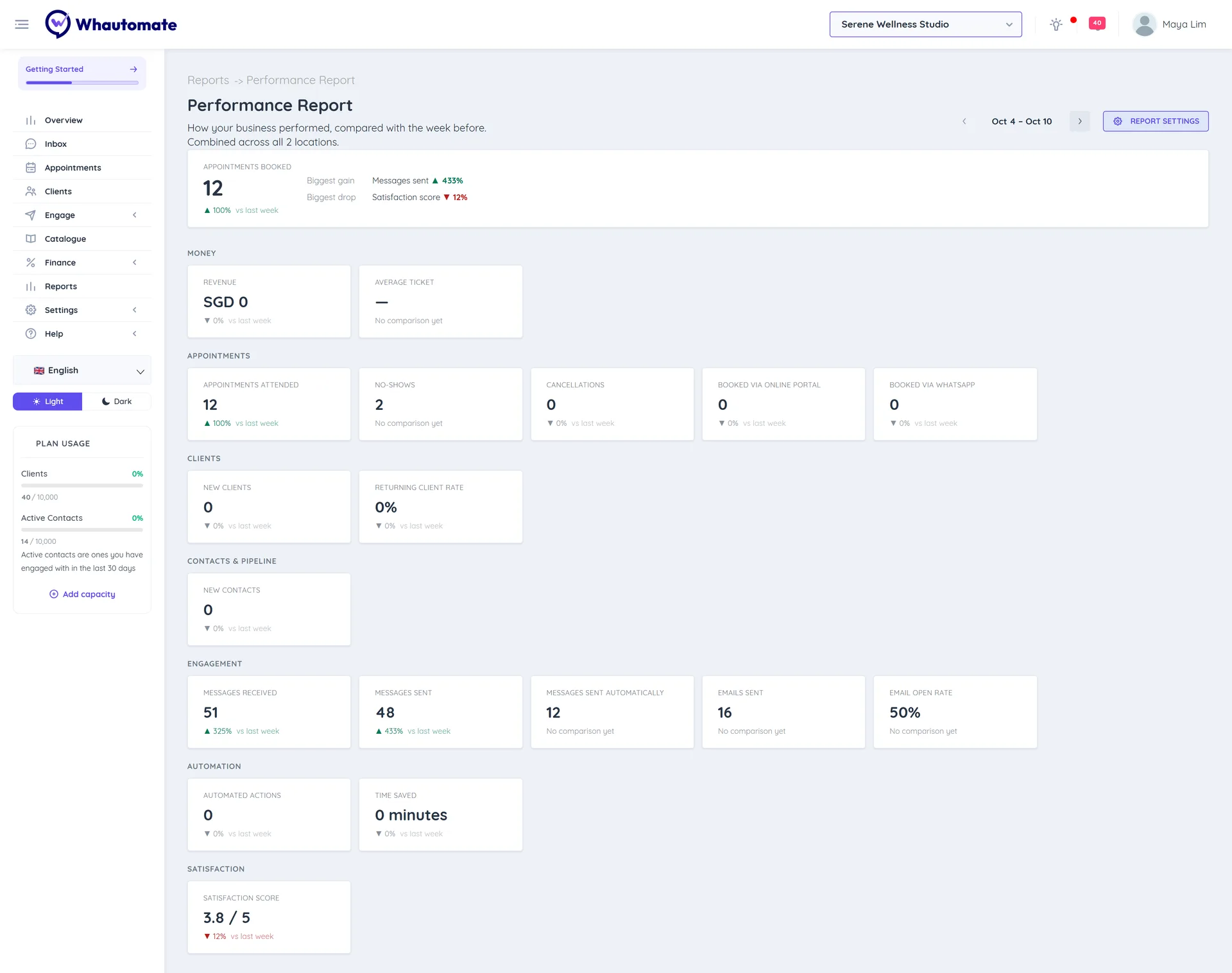The height and width of the screenshot is (973, 1232).
Task: Click Maya Lim's profile avatar
Action: (1144, 24)
